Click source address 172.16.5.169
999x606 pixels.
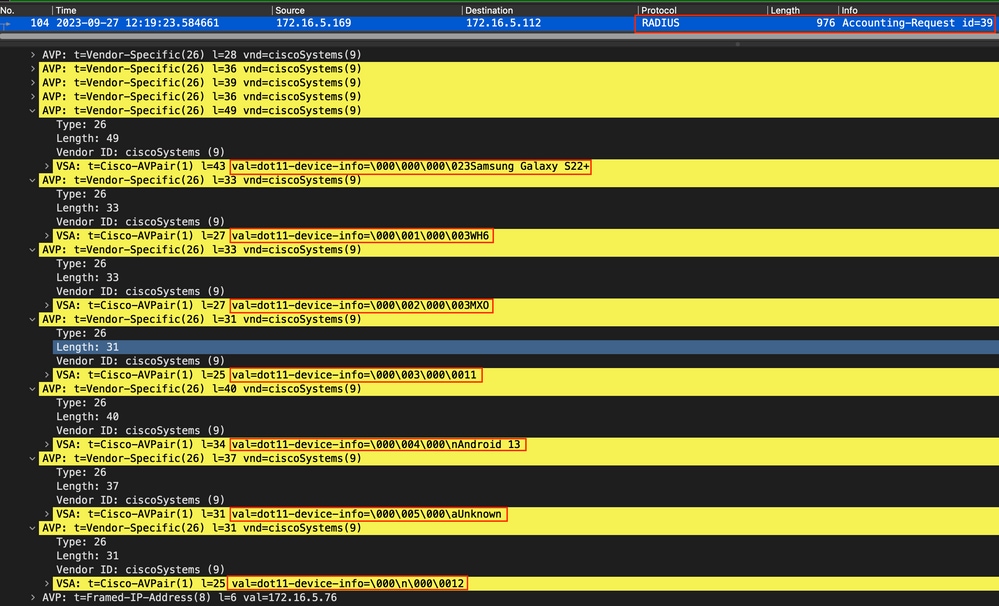pyautogui.click(x=313, y=23)
